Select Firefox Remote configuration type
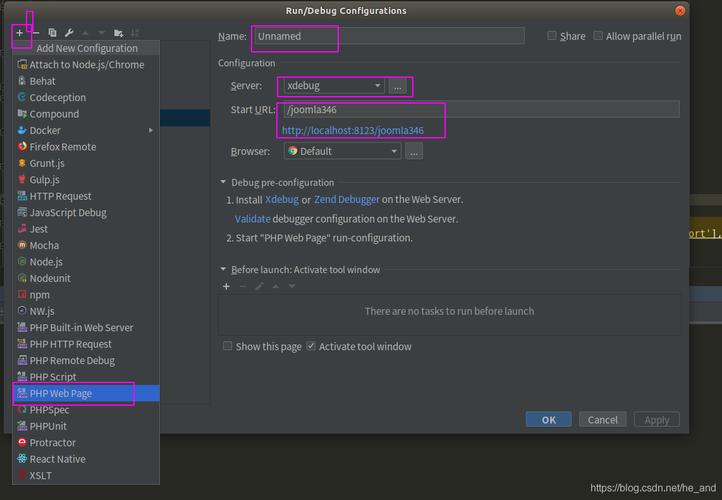Image resolution: width=722 pixels, height=500 pixels. [x=86, y=147]
